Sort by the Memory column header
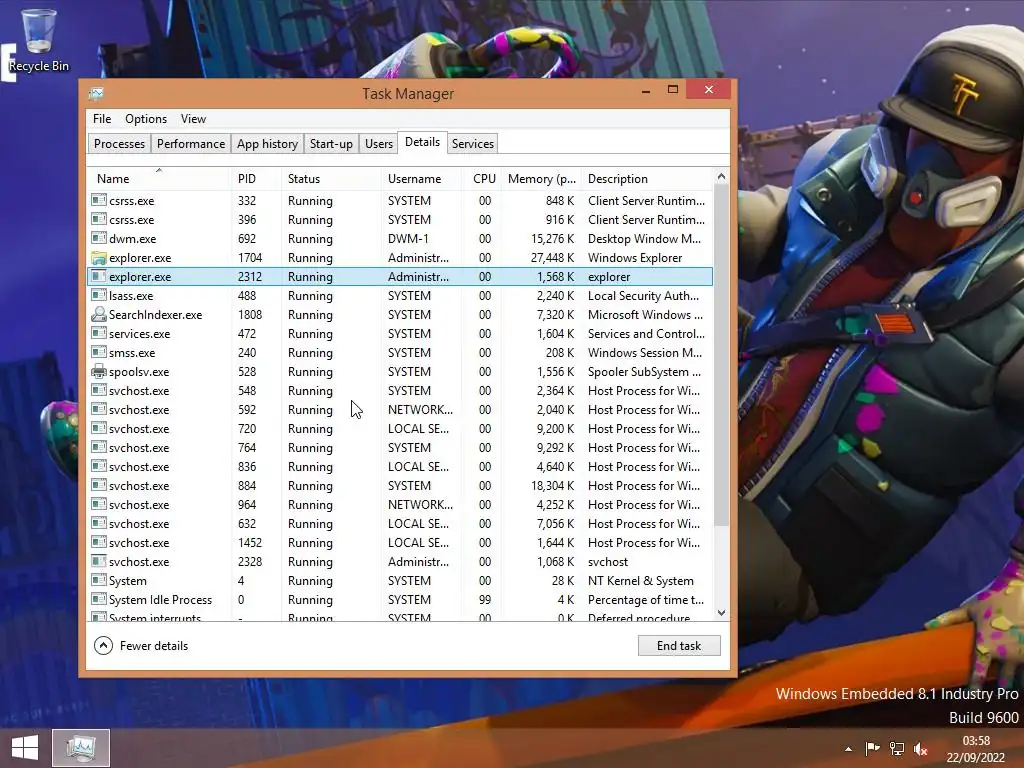The height and width of the screenshot is (768, 1024). coord(541,179)
